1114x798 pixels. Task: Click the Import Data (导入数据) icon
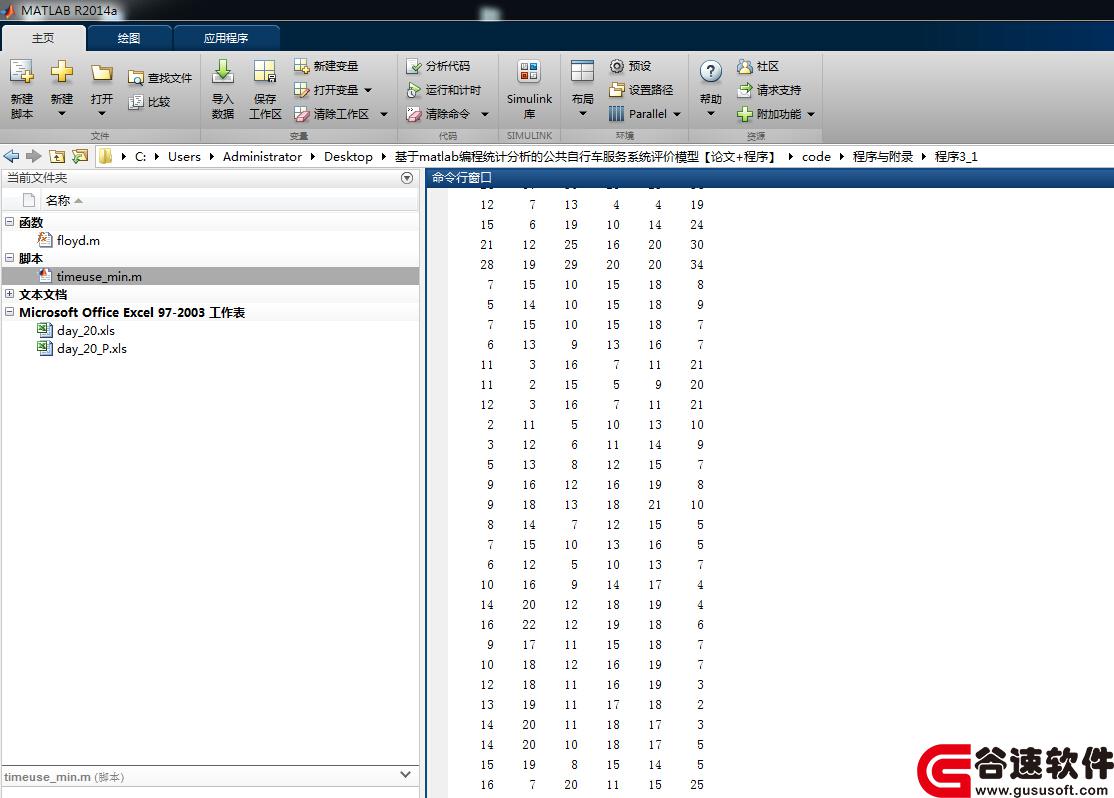click(x=222, y=72)
